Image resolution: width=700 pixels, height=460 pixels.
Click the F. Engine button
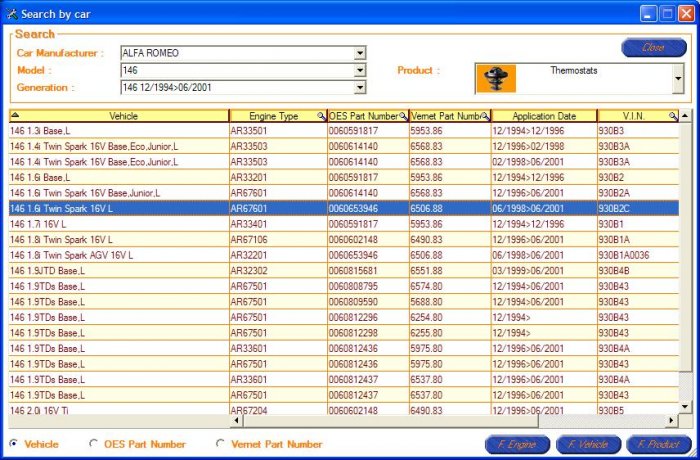[516, 444]
